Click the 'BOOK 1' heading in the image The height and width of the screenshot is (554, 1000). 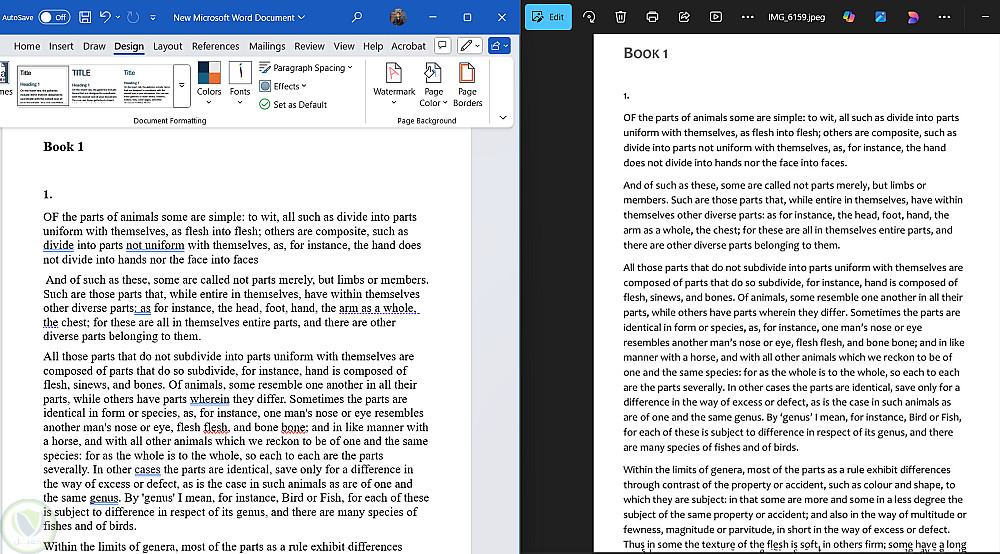point(645,54)
